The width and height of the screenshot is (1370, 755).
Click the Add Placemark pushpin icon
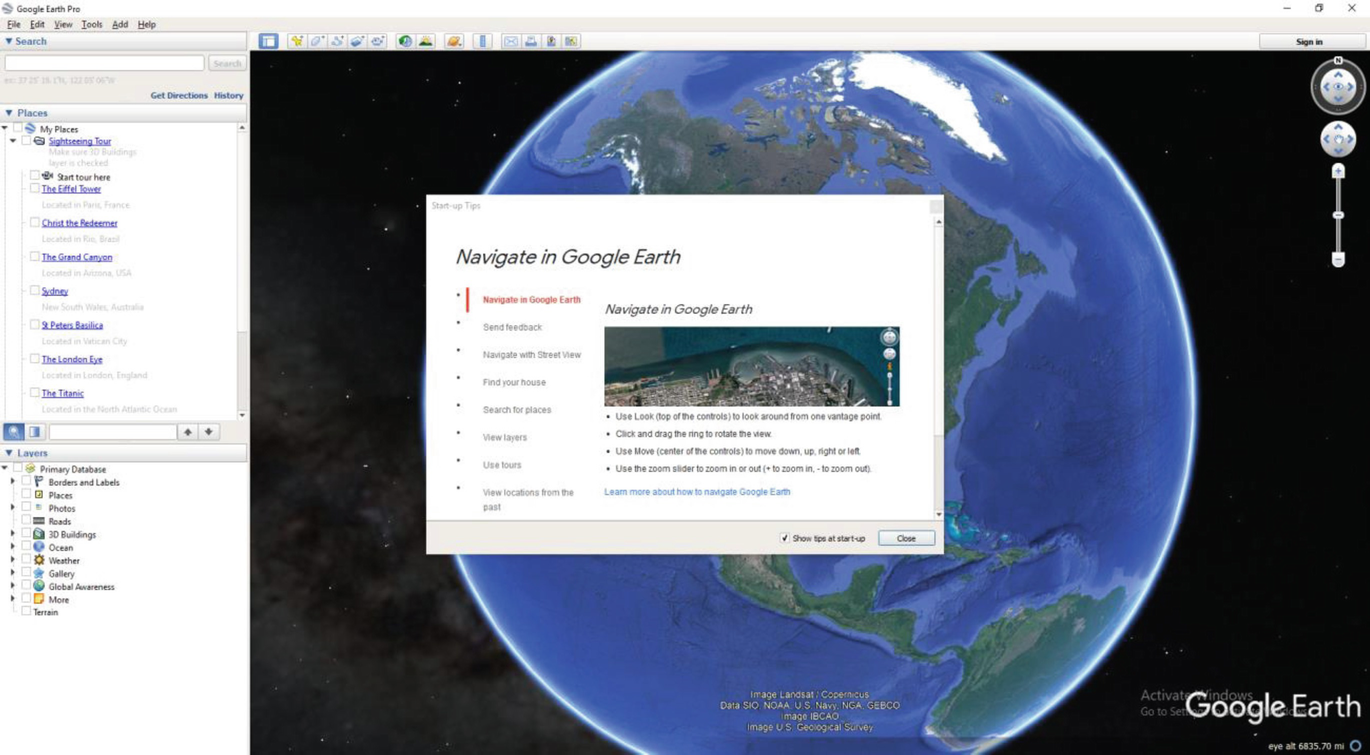pyautogui.click(x=297, y=41)
